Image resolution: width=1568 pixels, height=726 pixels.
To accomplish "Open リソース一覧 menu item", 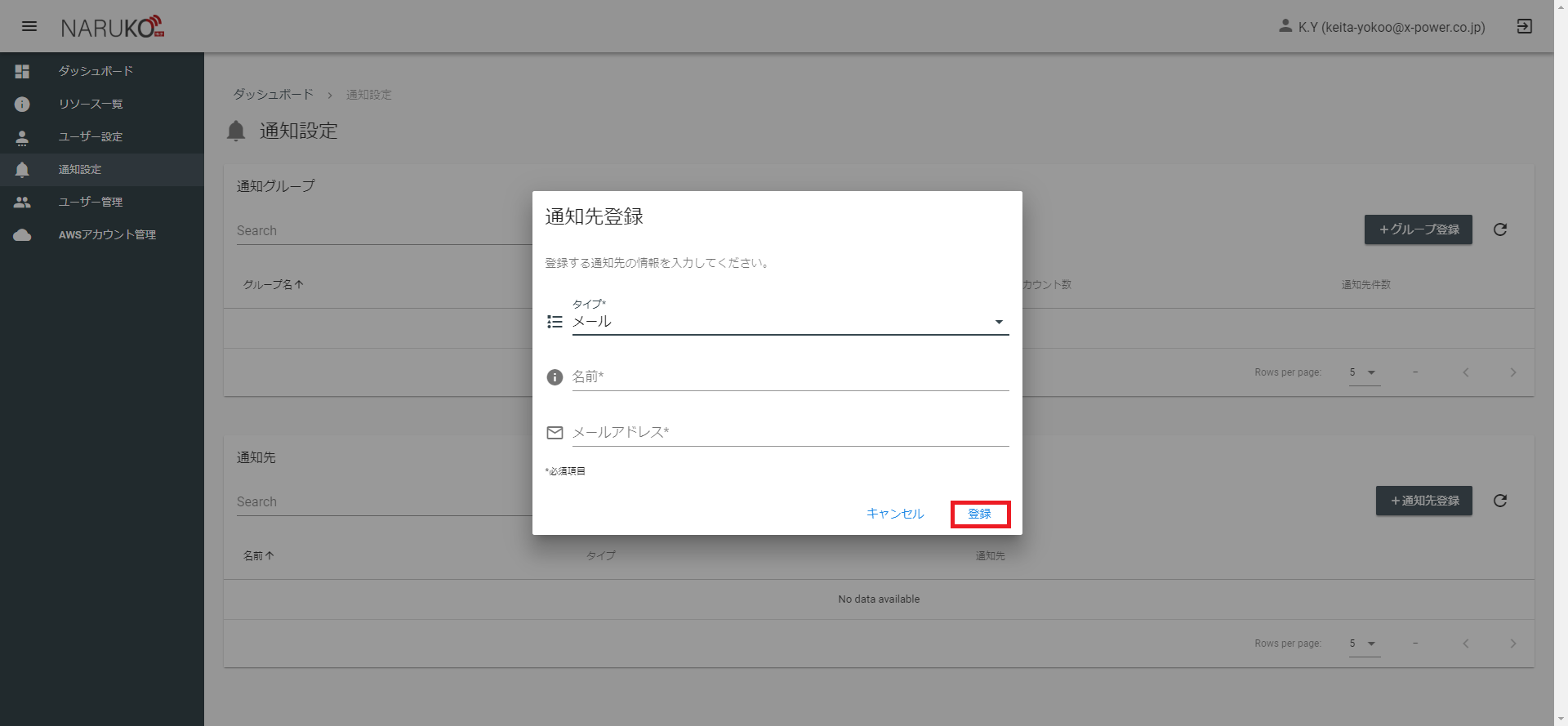I will pos(101,104).
